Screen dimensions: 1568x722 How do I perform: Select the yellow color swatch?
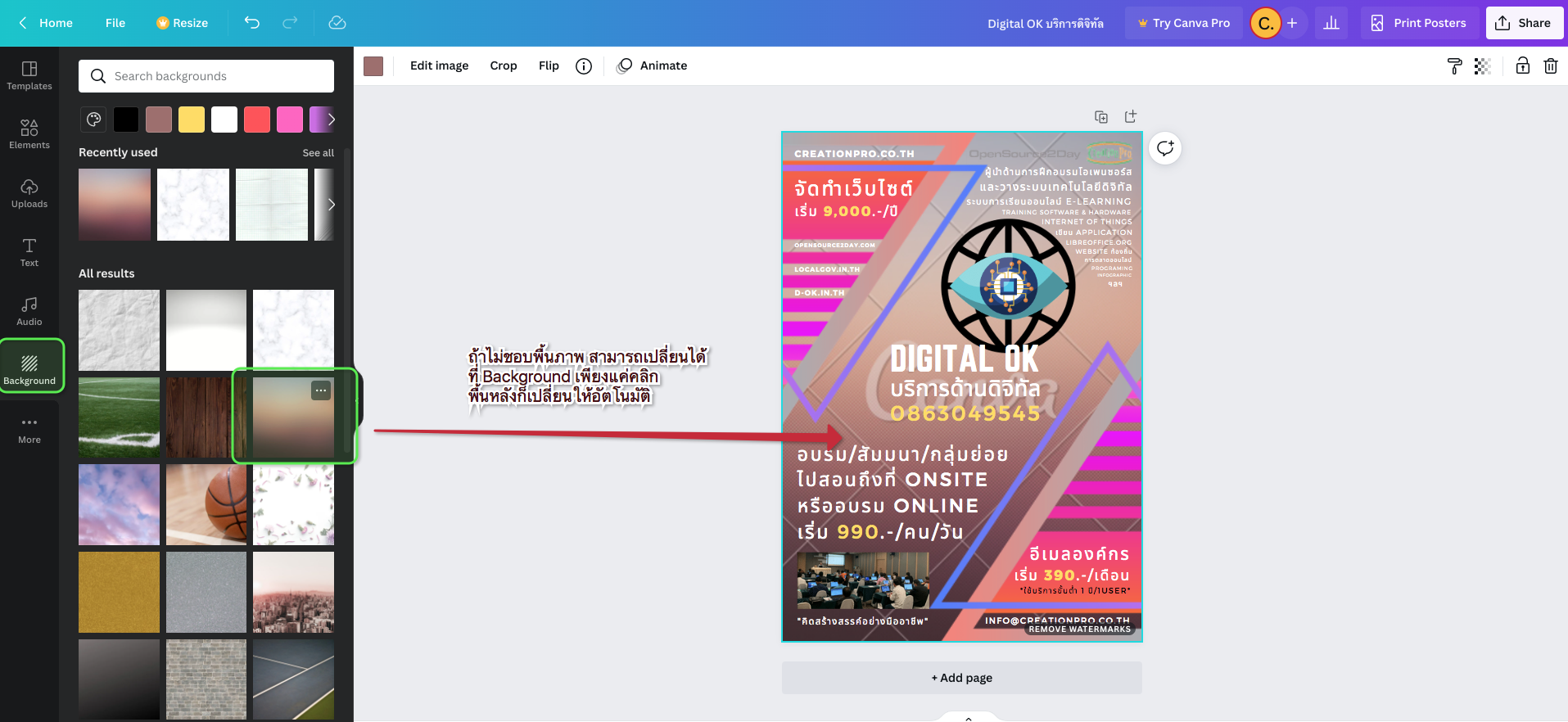pos(192,120)
